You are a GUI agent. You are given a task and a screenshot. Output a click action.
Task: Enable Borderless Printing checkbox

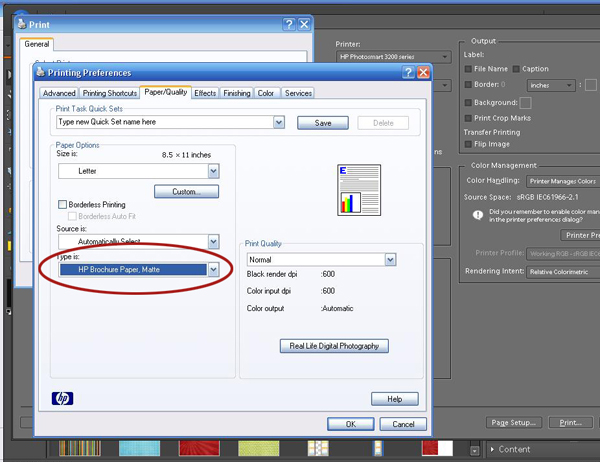coord(62,204)
